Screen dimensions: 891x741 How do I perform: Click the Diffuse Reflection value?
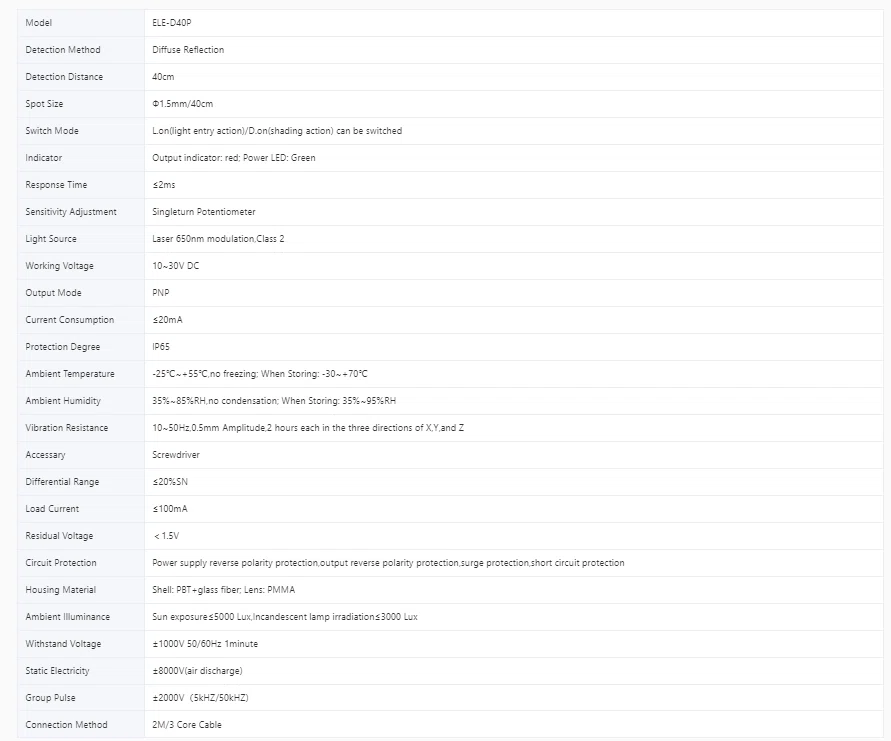pyautogui.click(x=188, y=50)
